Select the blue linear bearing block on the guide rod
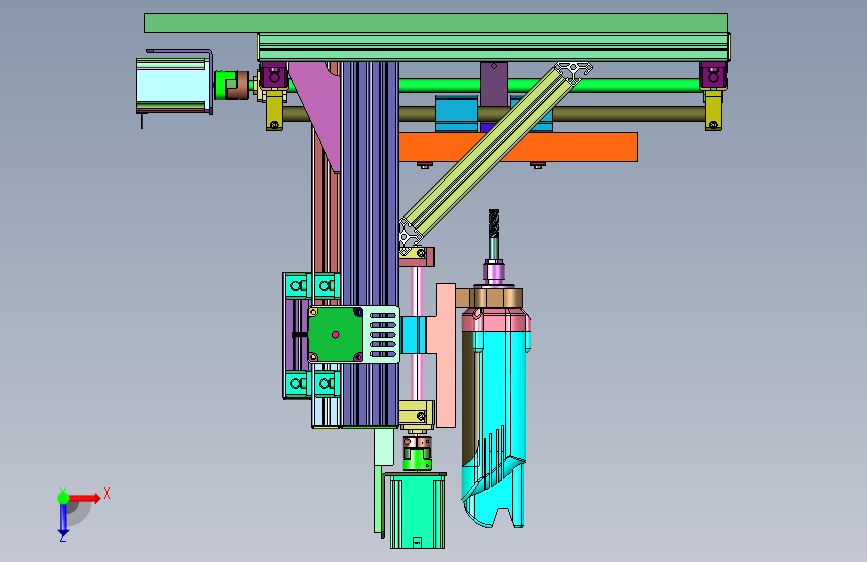This screenshot has width=867, height=562. point(456,114)
